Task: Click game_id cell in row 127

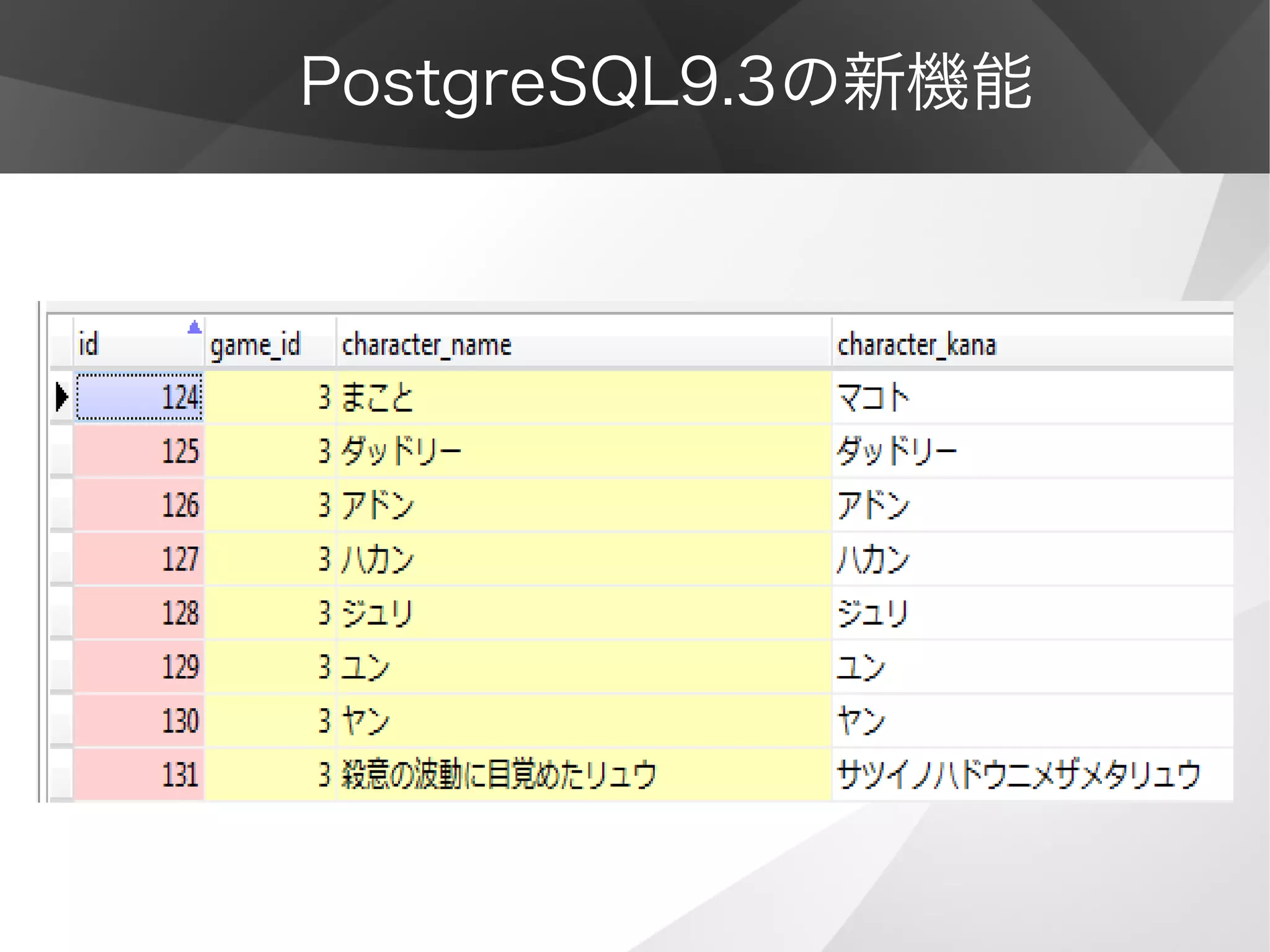Action: pos(270,559)
